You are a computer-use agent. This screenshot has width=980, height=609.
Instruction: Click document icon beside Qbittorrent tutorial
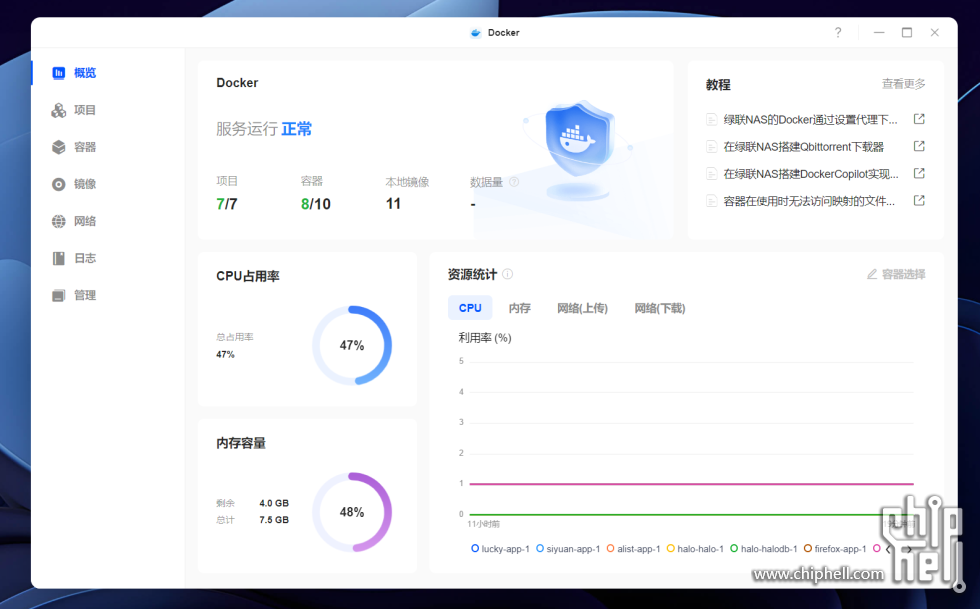[x=711, y=147]
